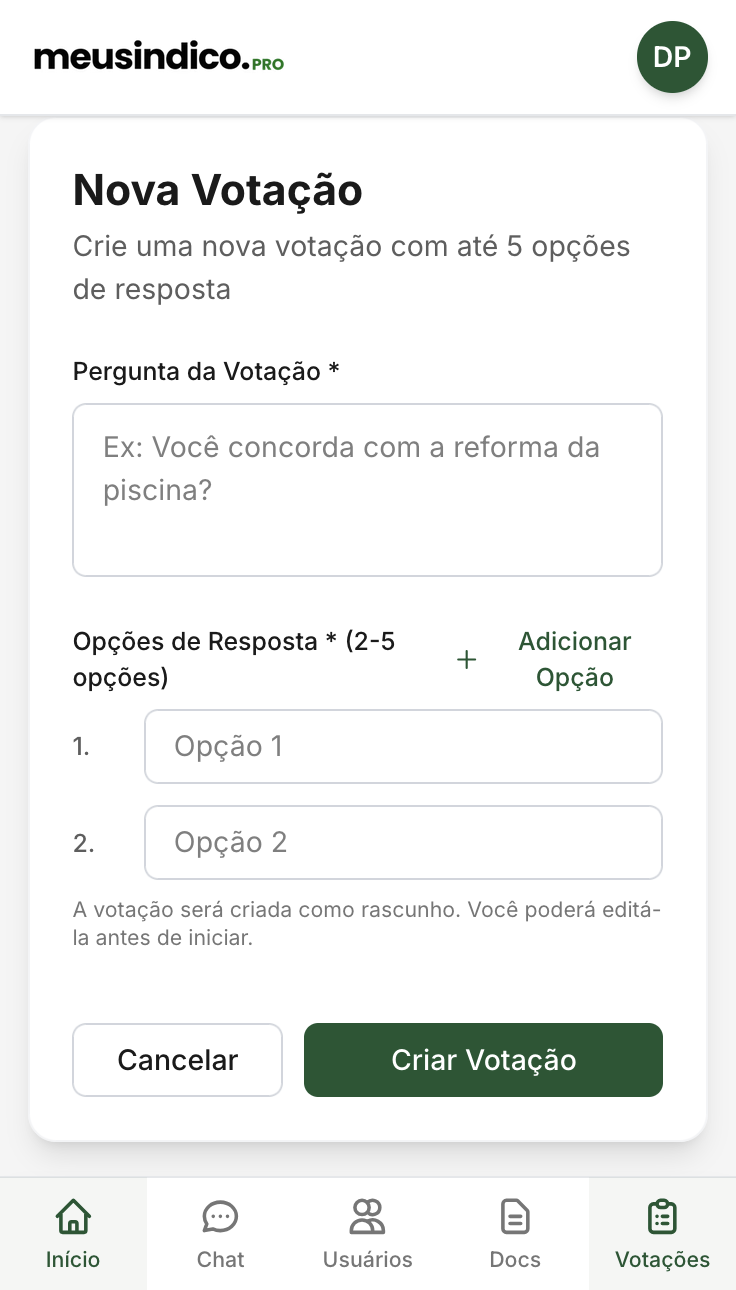Click the meusindico.PRO logo
The height and width of the screenshot is (1290, 736).
pyautogui.click(x=157, y=57)
